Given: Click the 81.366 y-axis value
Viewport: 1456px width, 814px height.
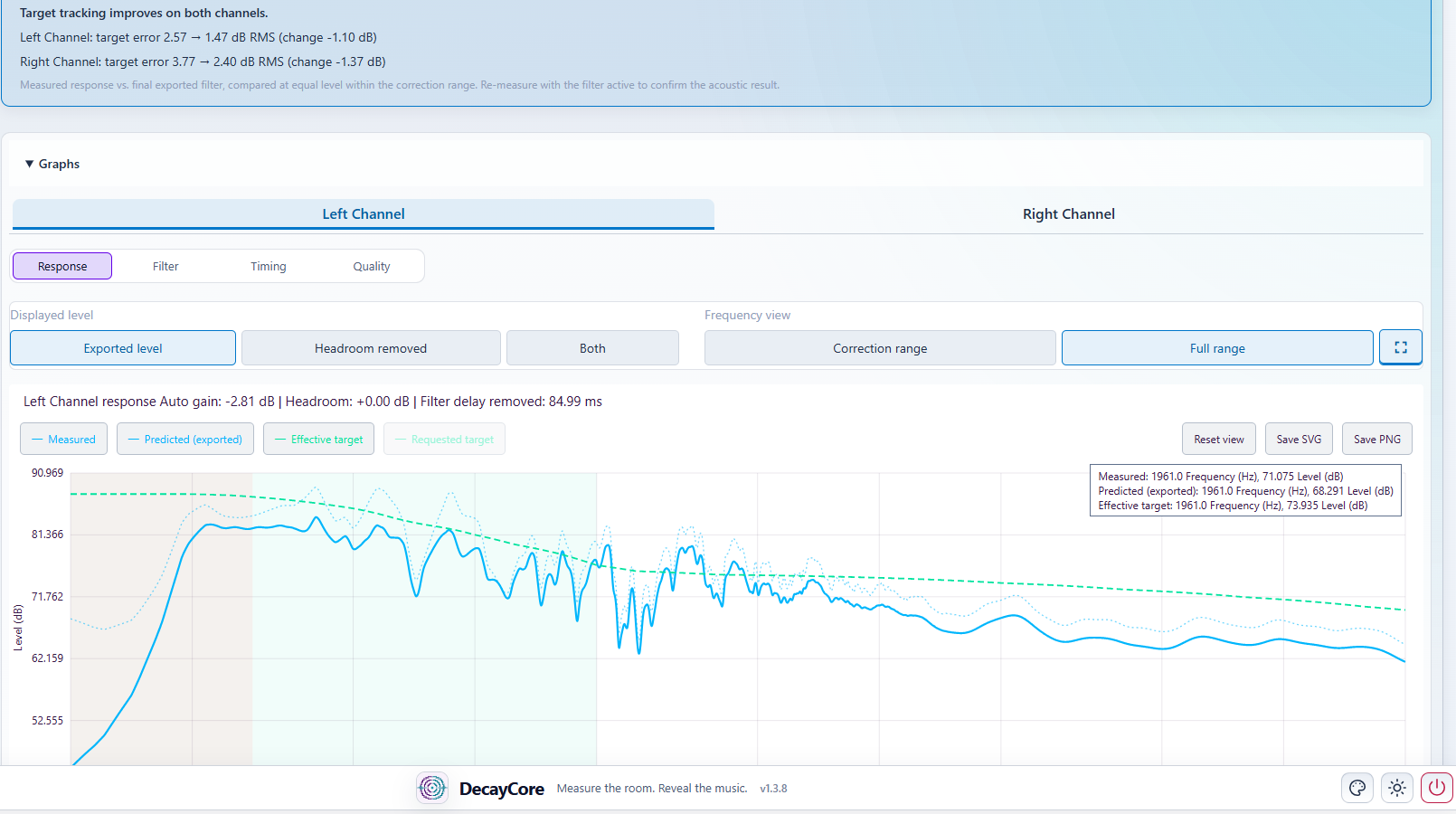Looking at the screenshot, I should pos(48,535).
